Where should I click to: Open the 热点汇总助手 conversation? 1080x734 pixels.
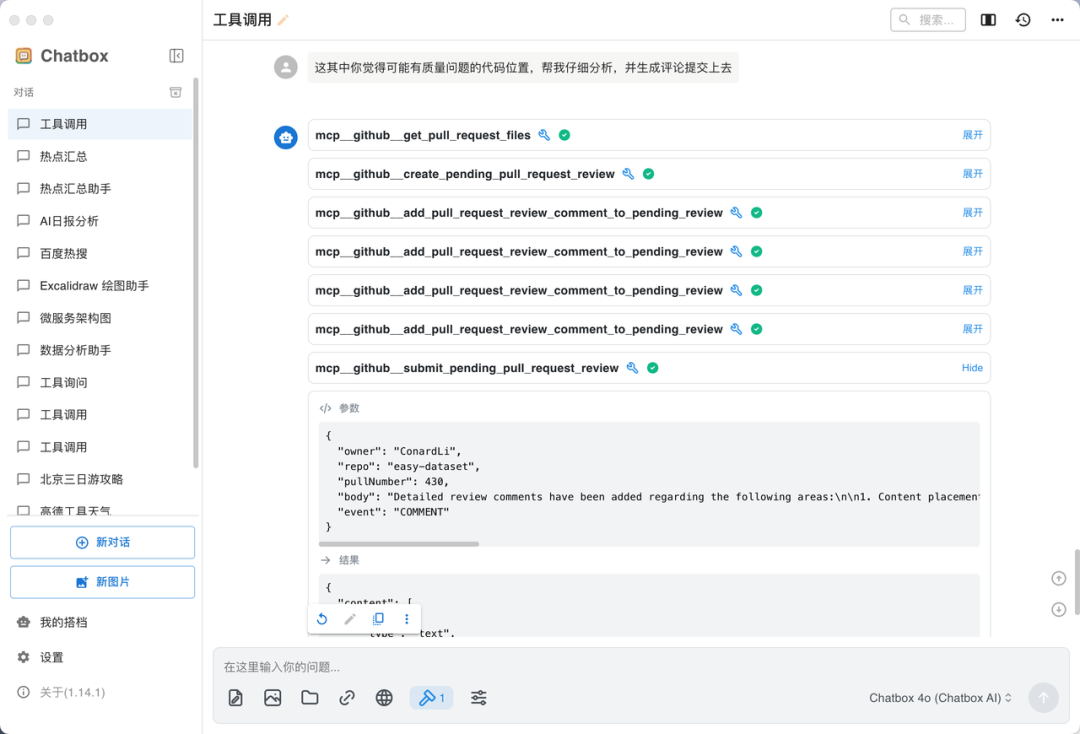pyautogui.click(x=76, y=189)
